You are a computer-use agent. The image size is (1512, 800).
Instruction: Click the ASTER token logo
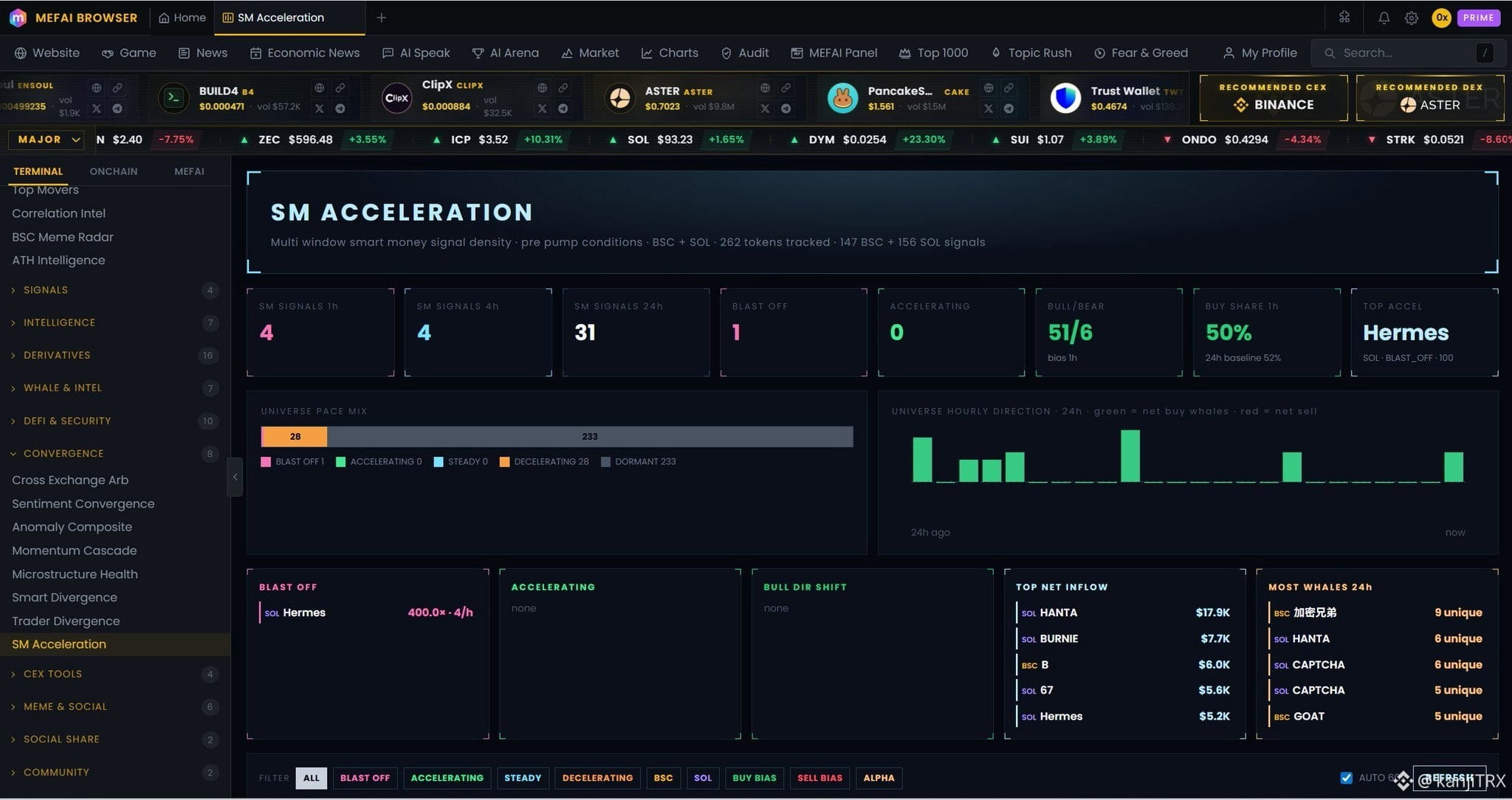click(620, 97)
